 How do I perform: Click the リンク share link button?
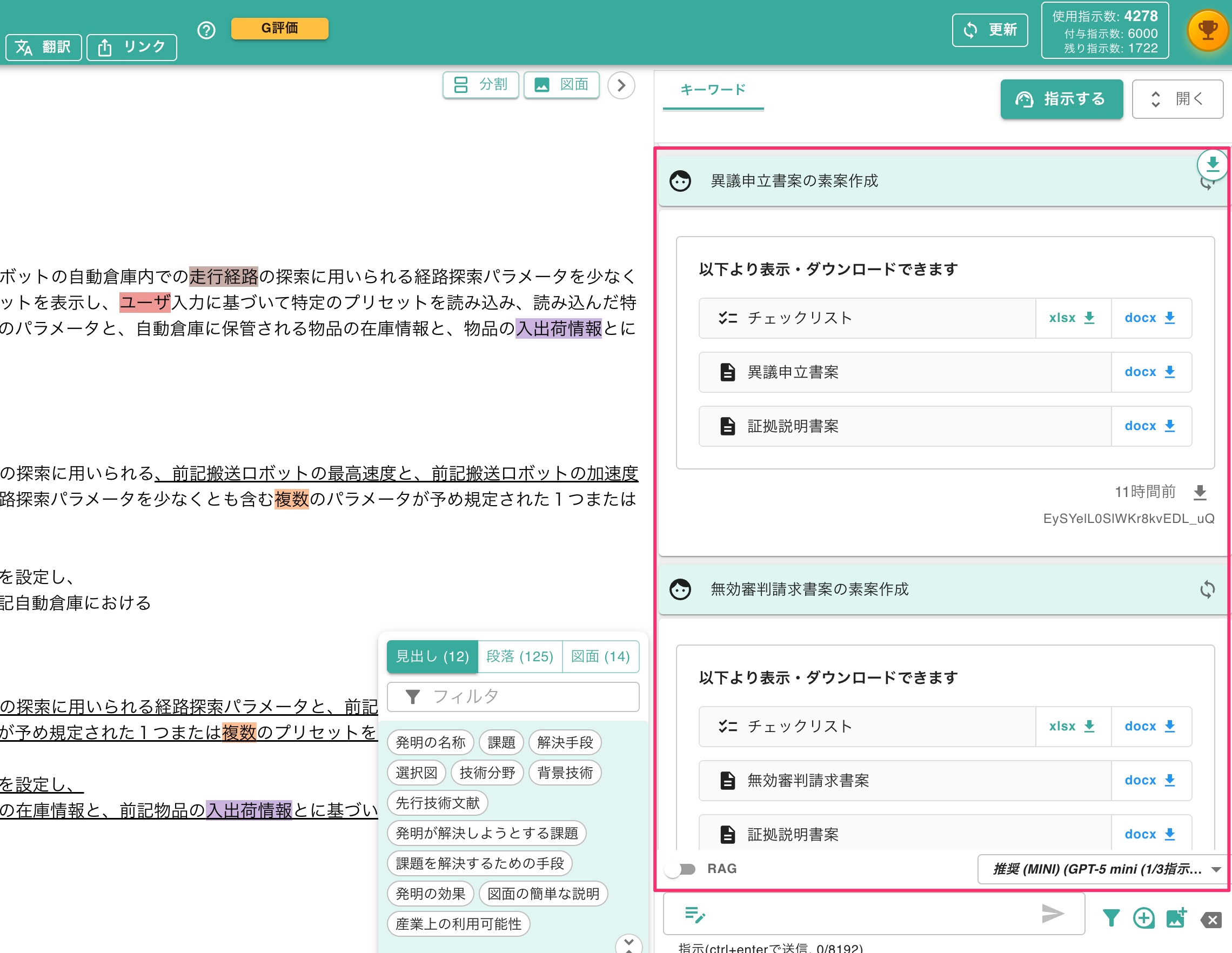(131, 47)
